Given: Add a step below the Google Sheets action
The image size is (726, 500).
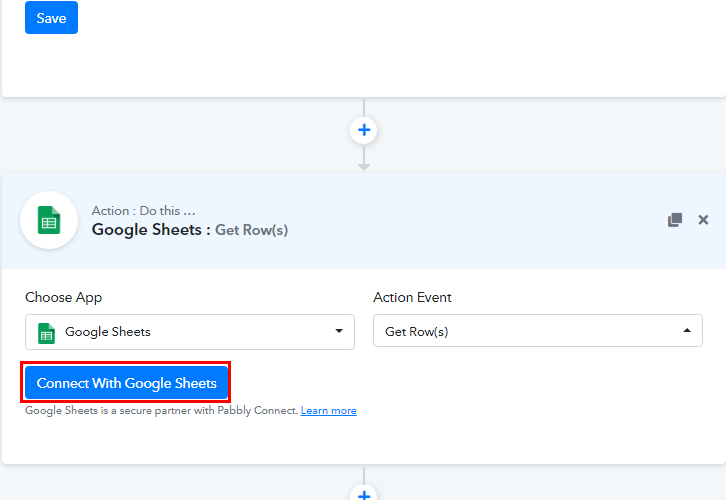Looking at the screenshot, I should pos(364,494).
